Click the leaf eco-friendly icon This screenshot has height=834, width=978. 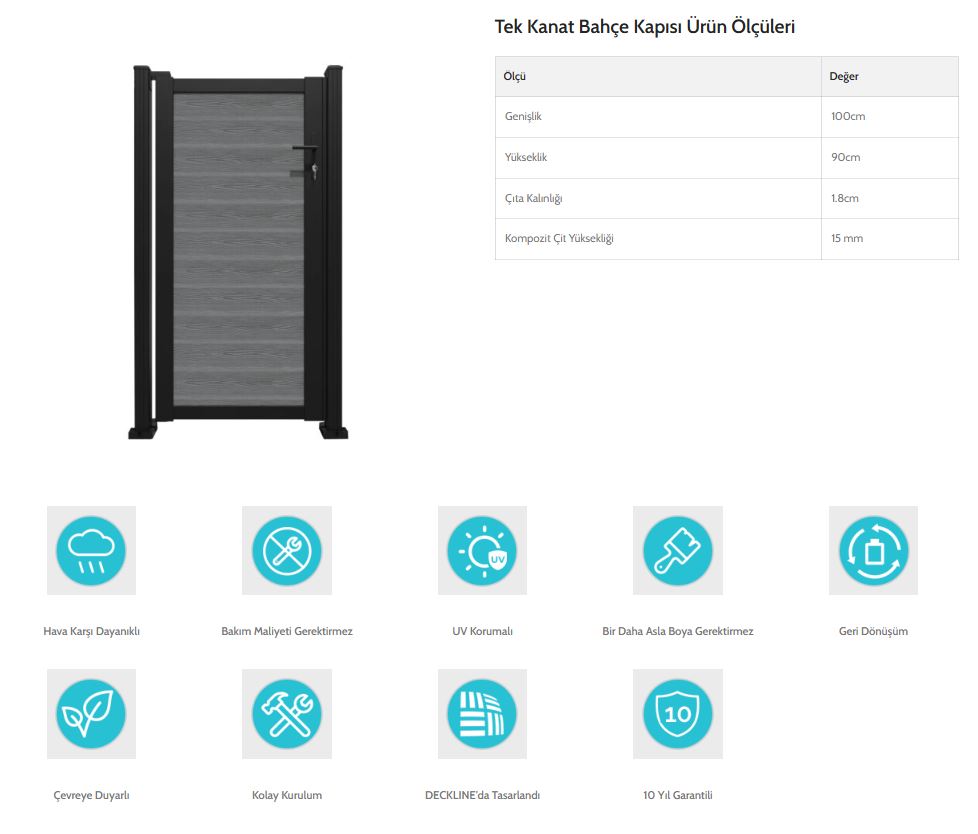coord(91,714)
